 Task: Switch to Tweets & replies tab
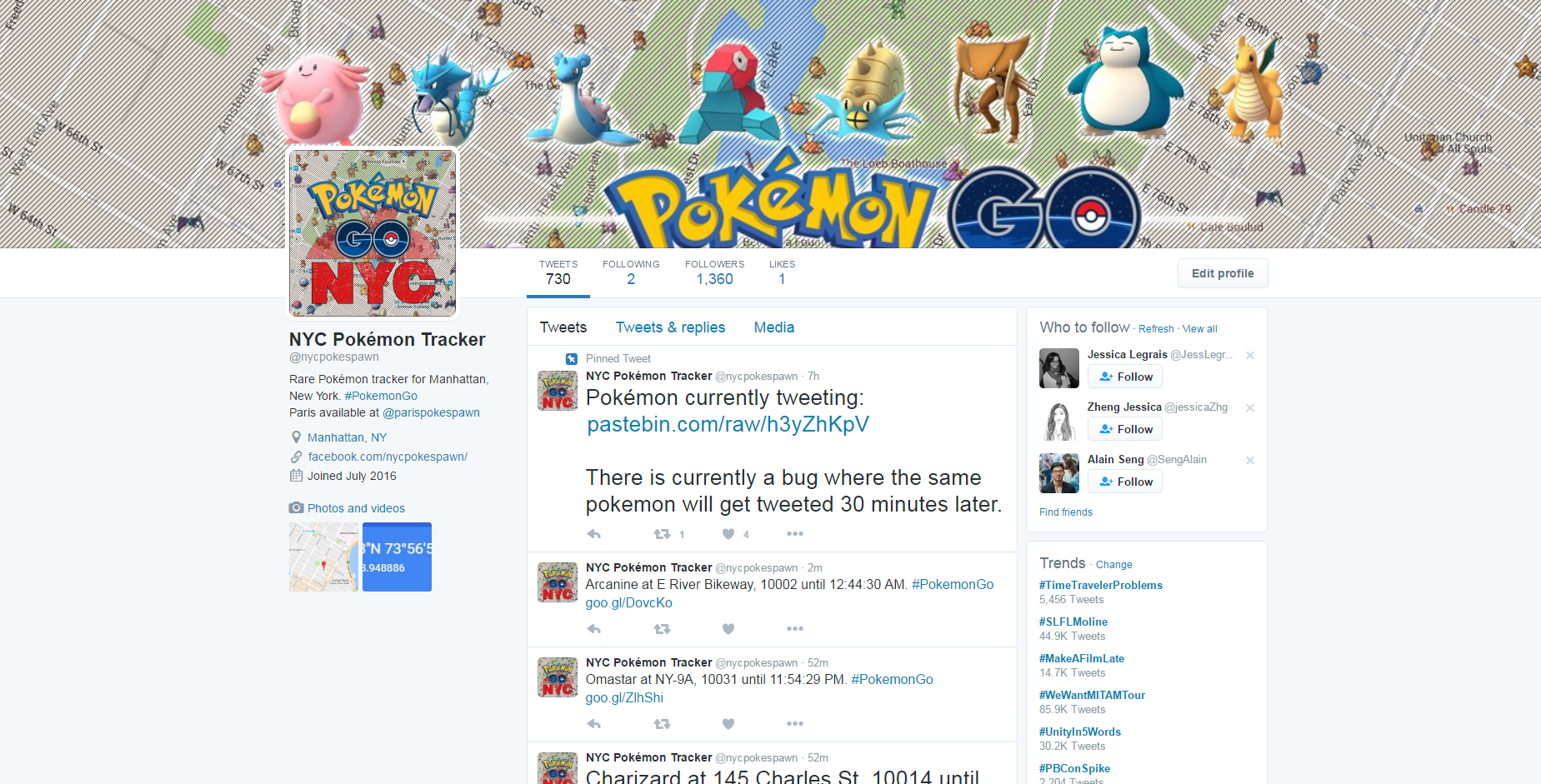670,327
